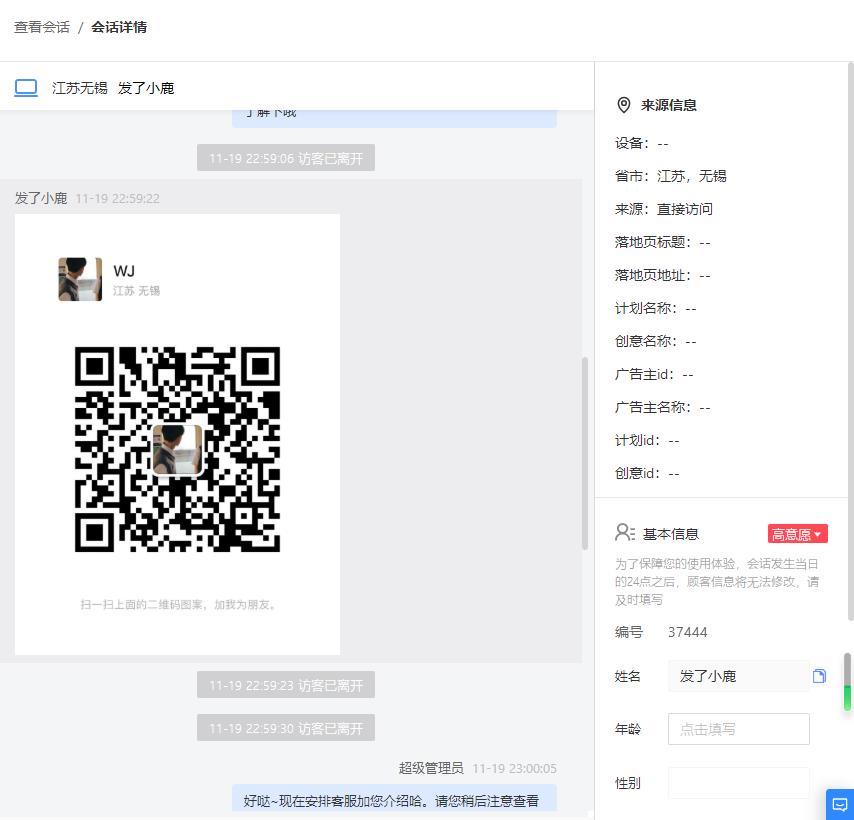The height and width of the screenshot is (820, 854).
Task: Click the 广告主id entry
Action: tap(654, 374)
